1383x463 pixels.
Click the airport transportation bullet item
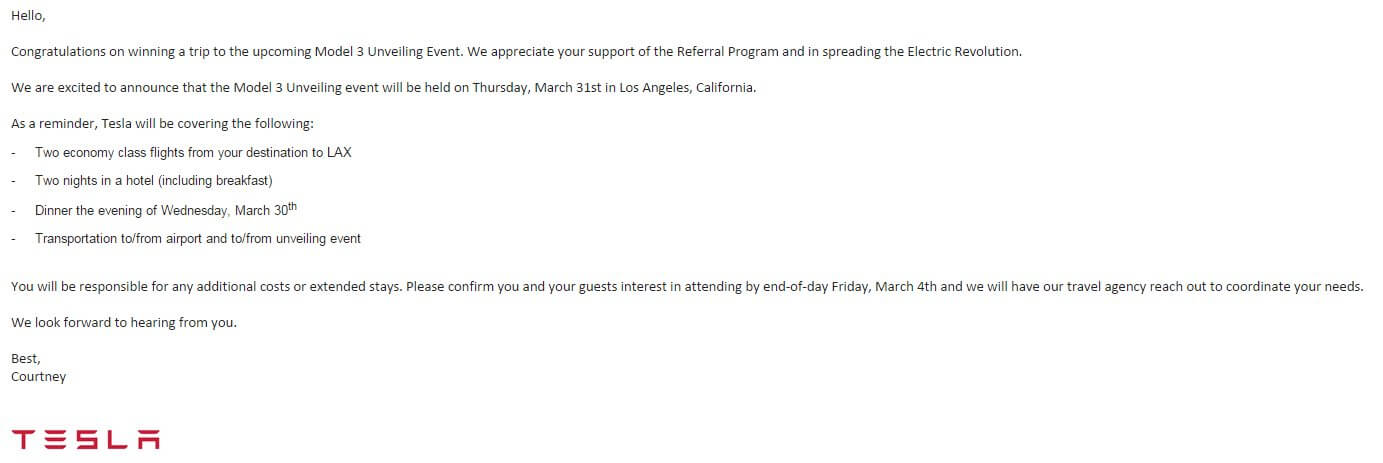(x=197, y=239)
